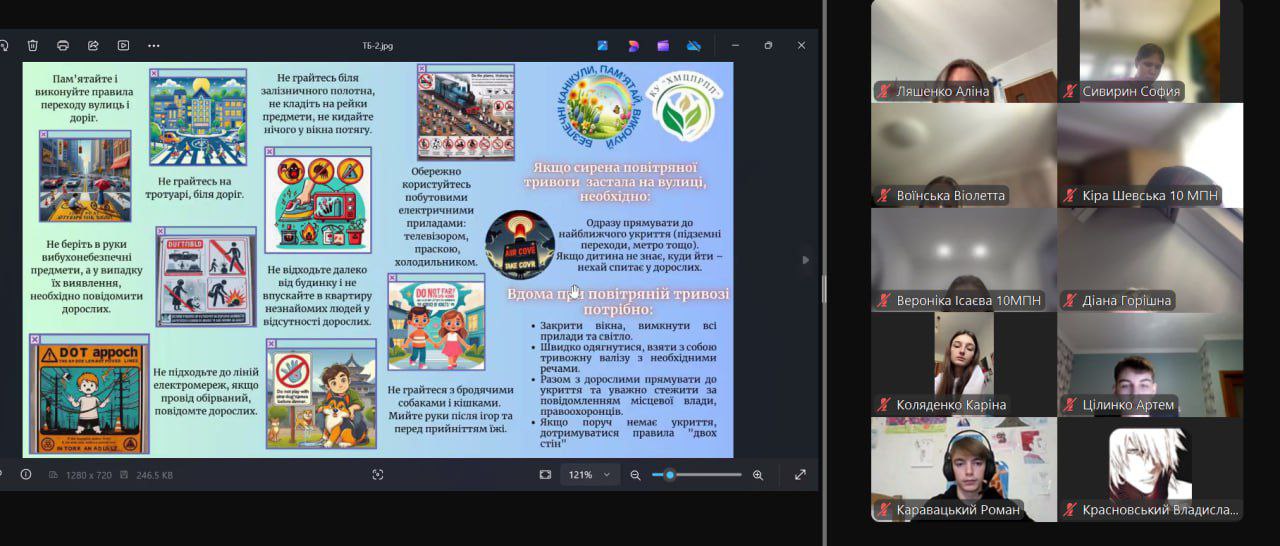Zoom out with the minus magnifier

[635, 475]
